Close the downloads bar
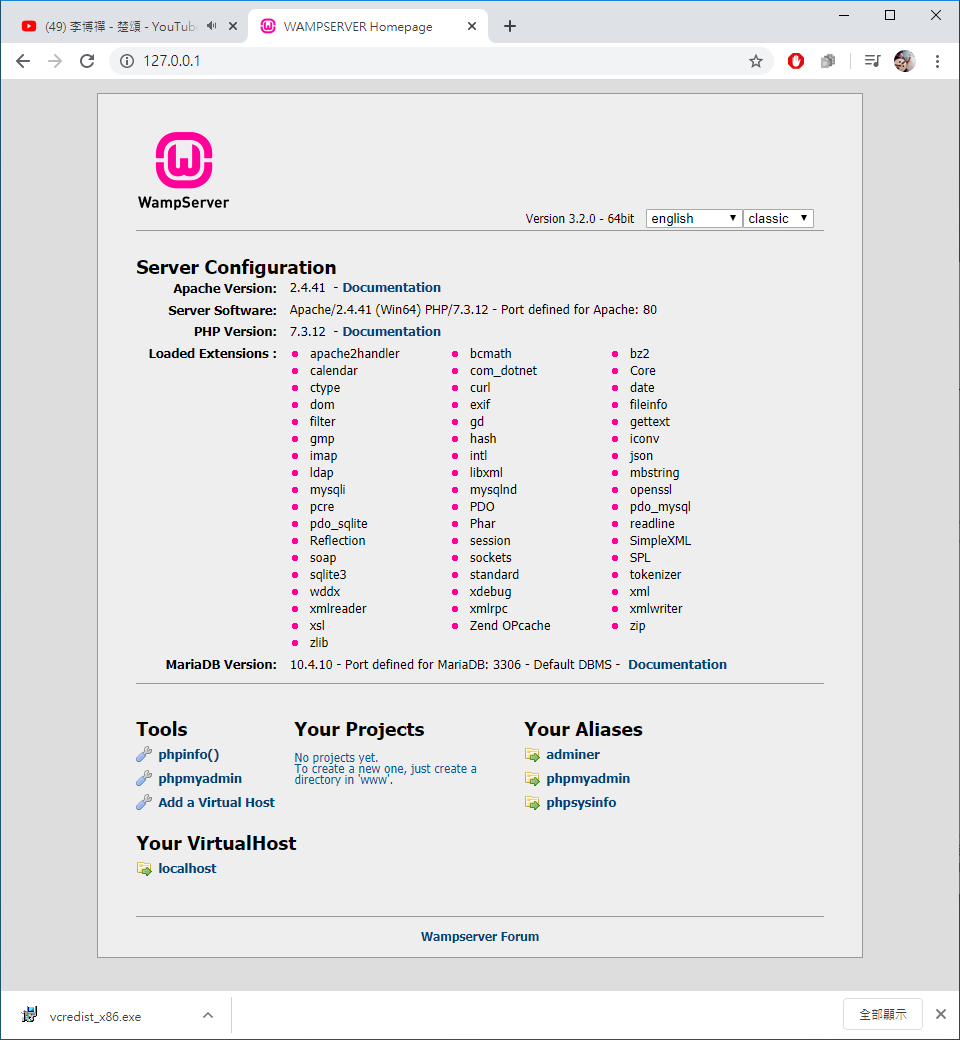 tap(940, 1014)
